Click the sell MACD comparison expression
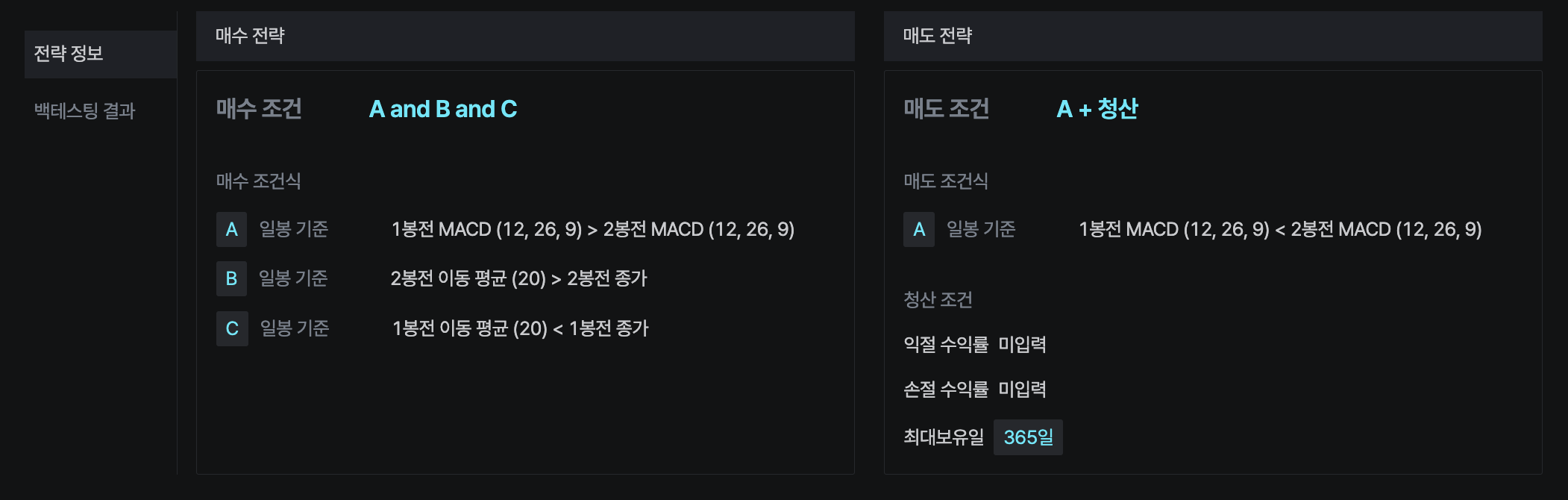 coord(1280,229)
